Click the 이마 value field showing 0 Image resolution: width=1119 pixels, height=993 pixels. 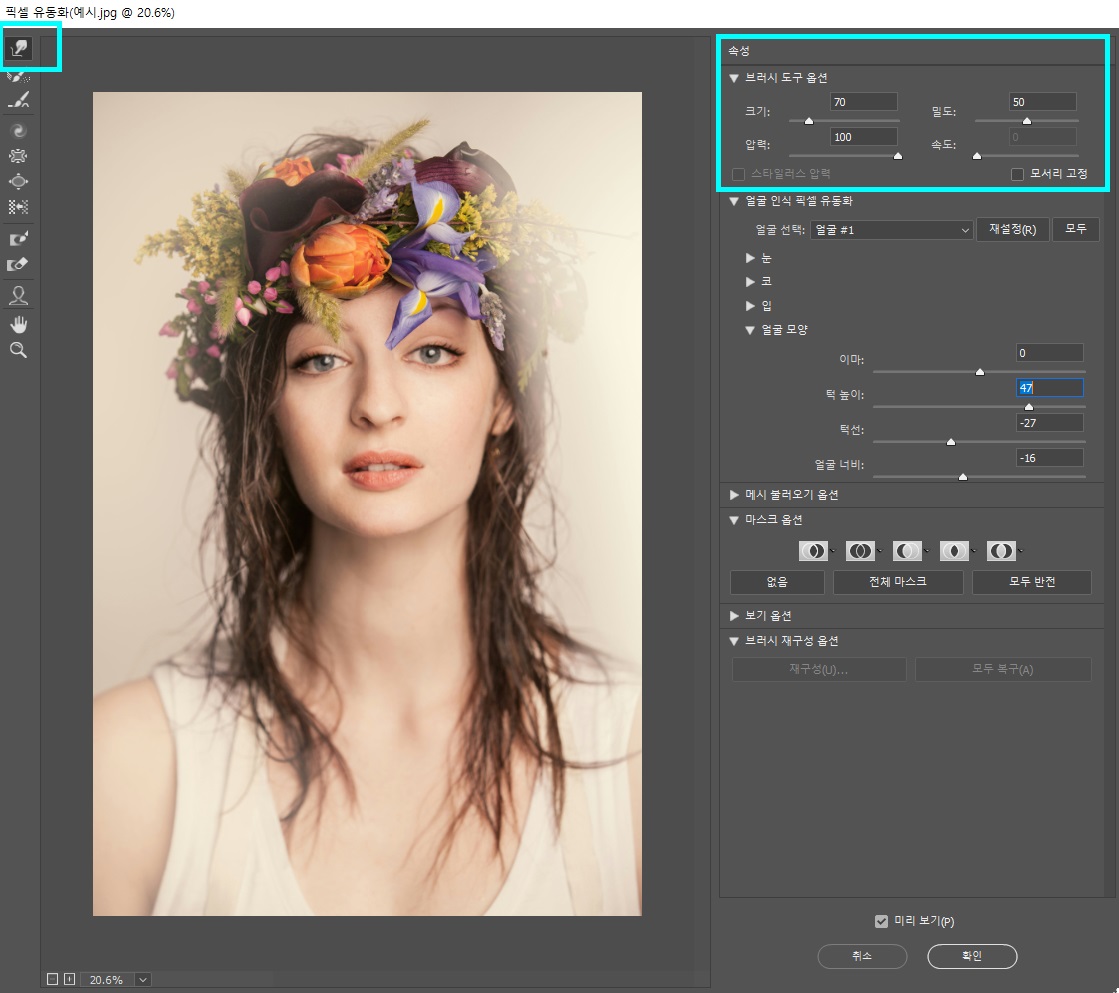tap(1050, 353)
